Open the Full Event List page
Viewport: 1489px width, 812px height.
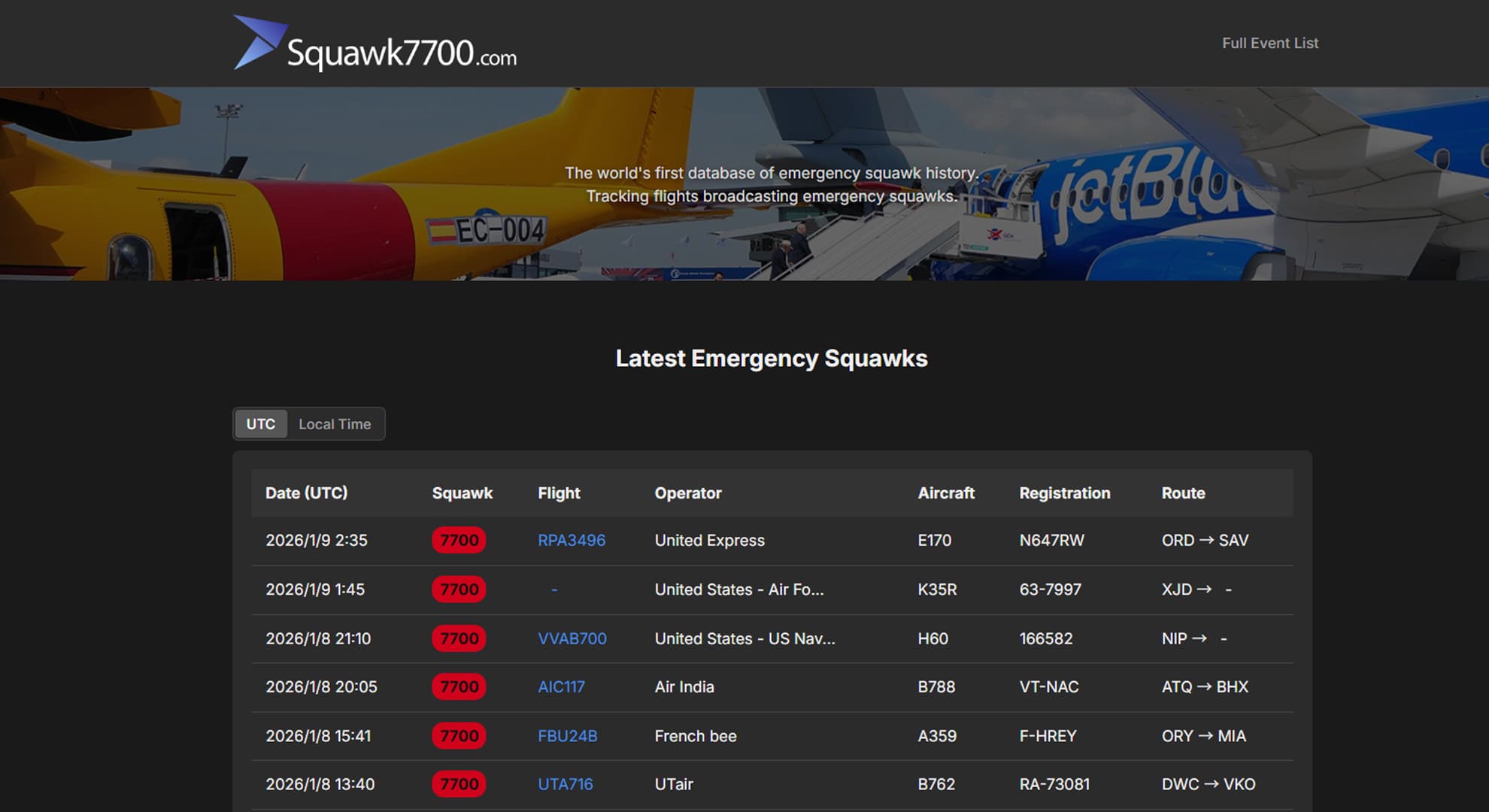pos(1270,43)
